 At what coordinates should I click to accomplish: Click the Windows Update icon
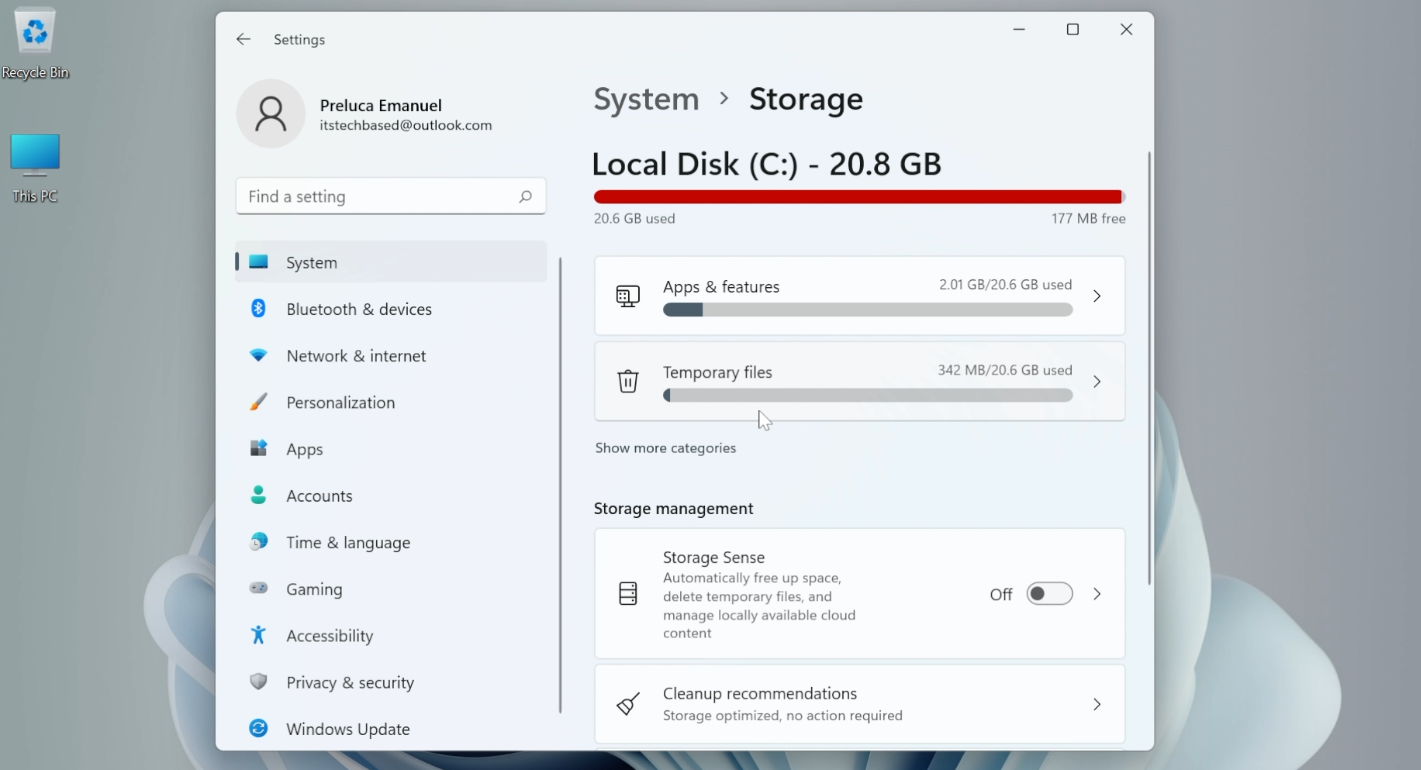point(258,728)
